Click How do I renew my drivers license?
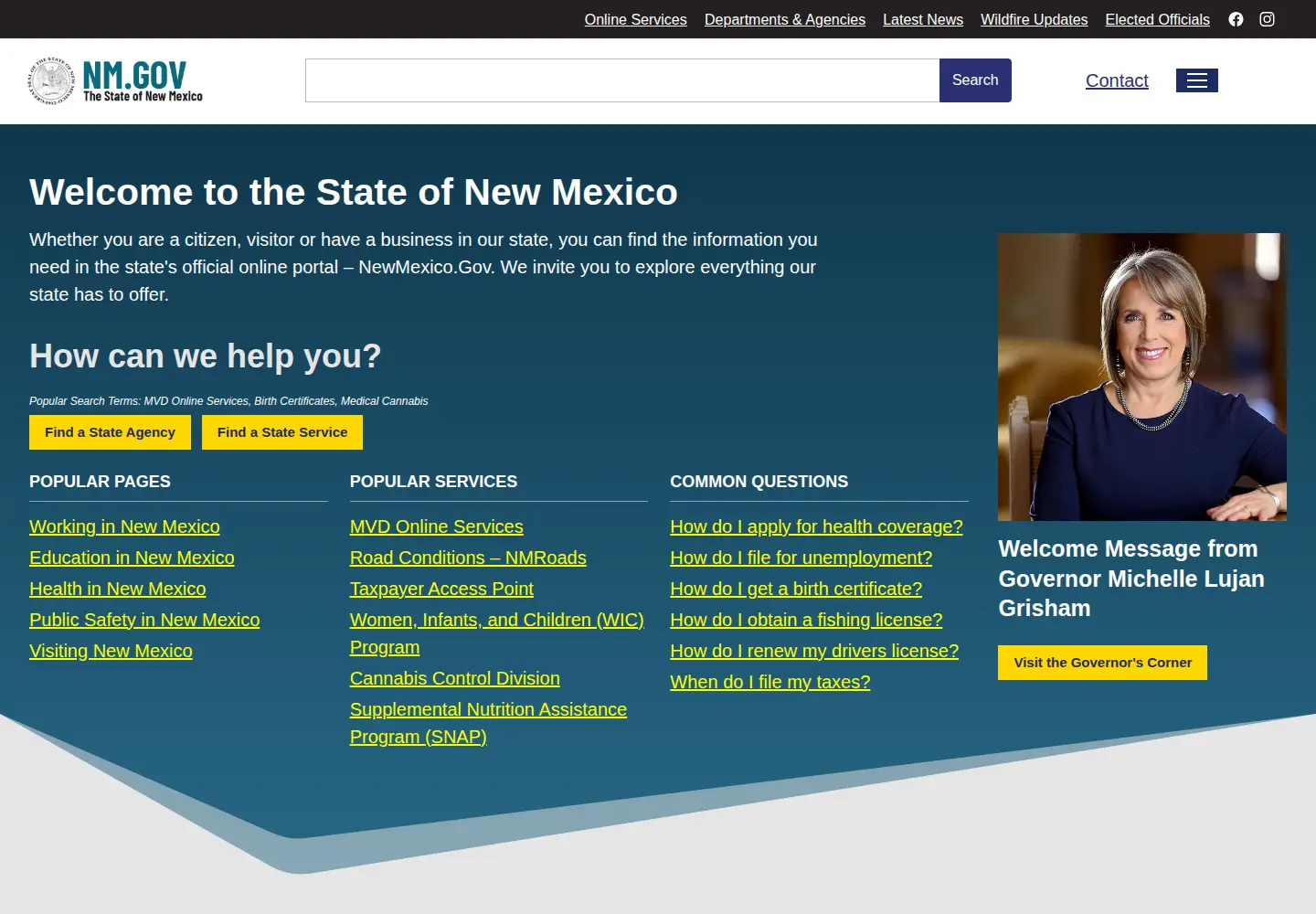Image resolution: width=1316 pixels, height=914 pixels. pyautogui.click(x=814, y=651)
